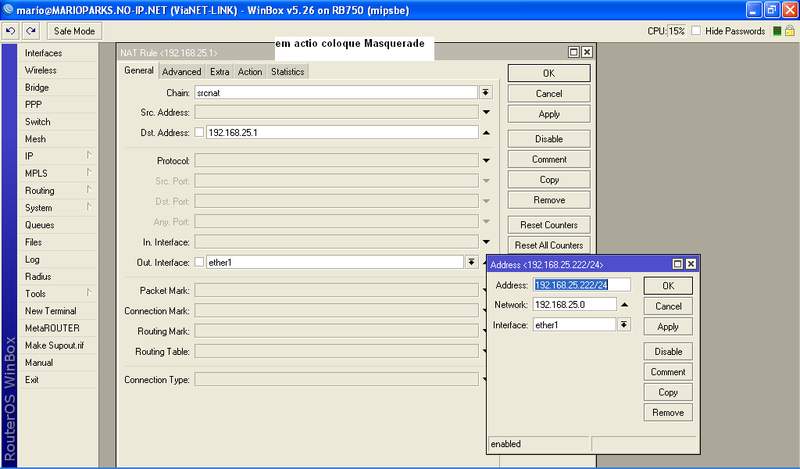800x469 pixels.
Task: Switch to the General tab
Action: (139, 70)
